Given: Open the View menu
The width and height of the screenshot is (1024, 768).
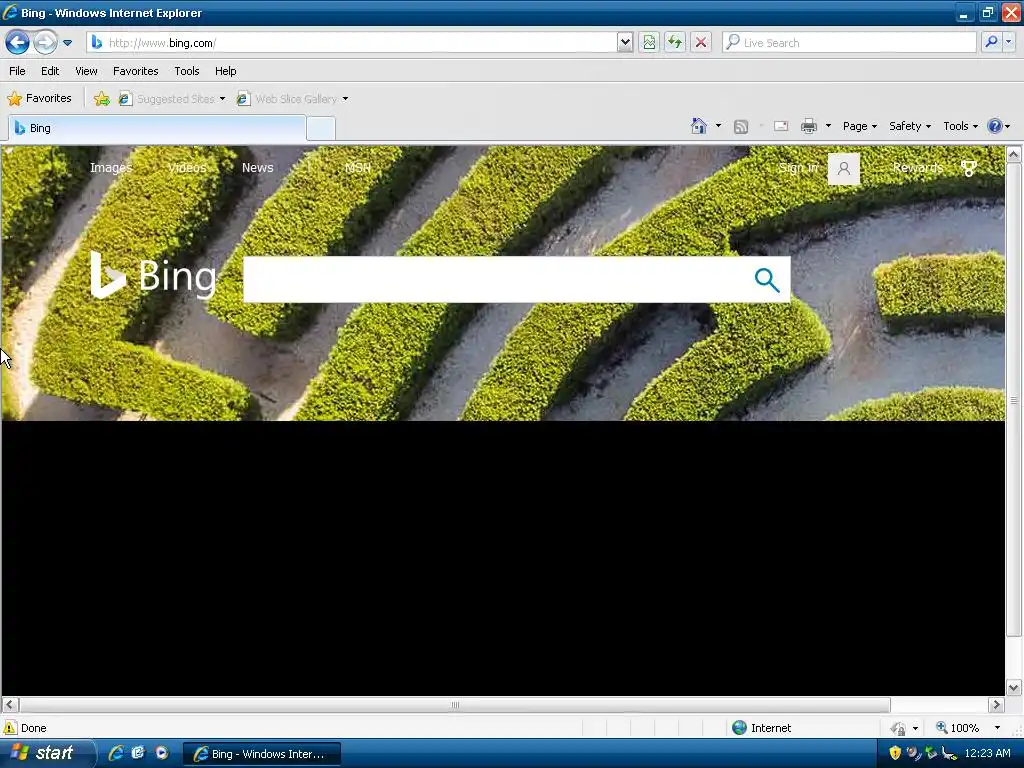Looking at the screenshot, I should (x=86, y=71).
